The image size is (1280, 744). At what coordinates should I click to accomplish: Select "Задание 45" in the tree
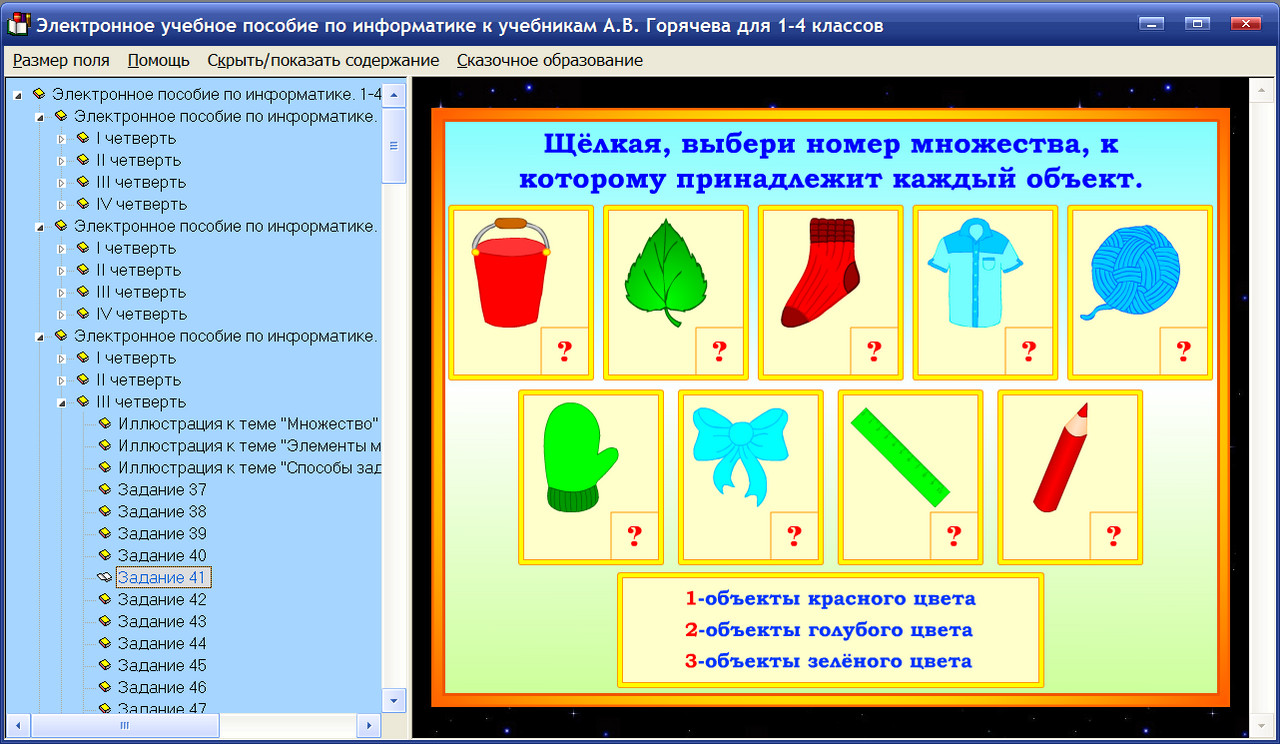[x=163, y=665]
